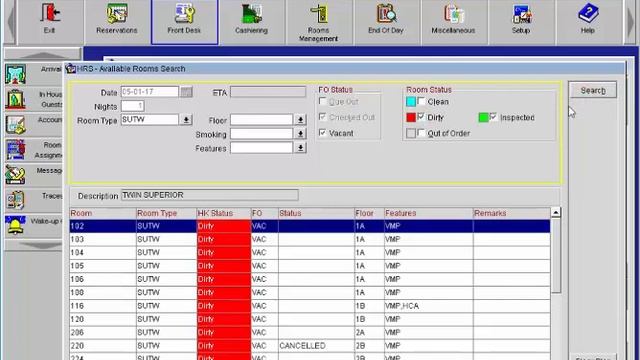
Task: Toggle the Checked Out checkbox
Action: tap(322, 117)
